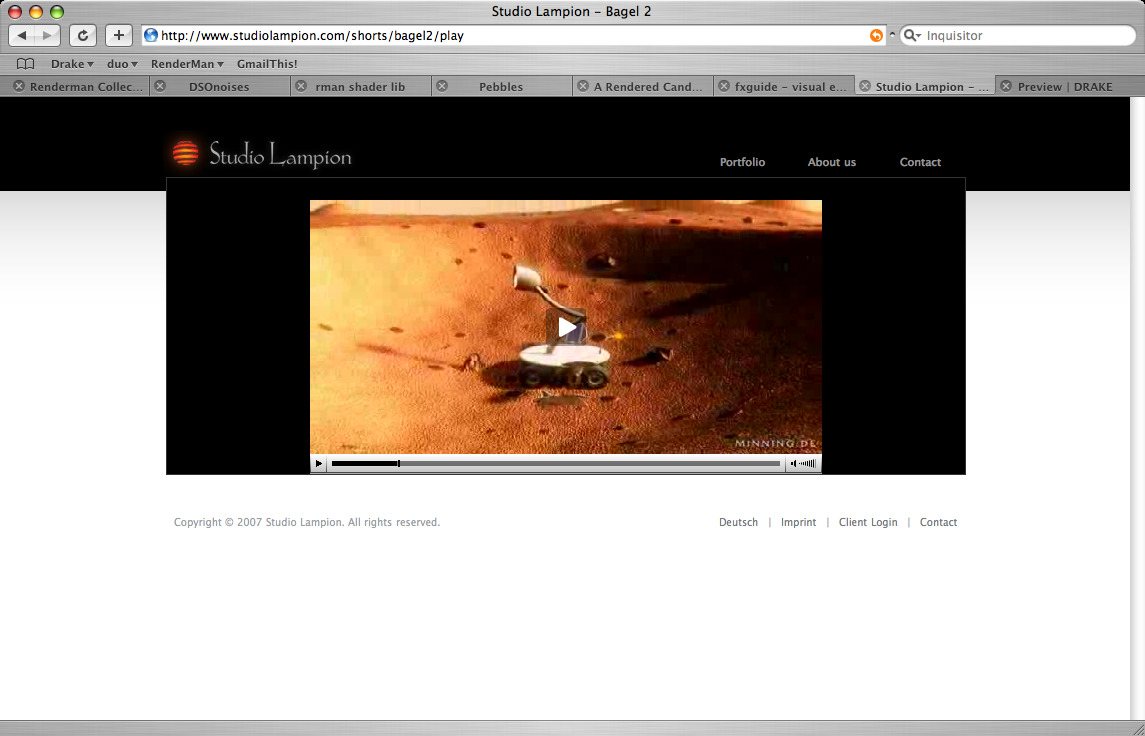Open the About us page
The width and height of the screenshot is (1145, 736).
coord(831,162)
